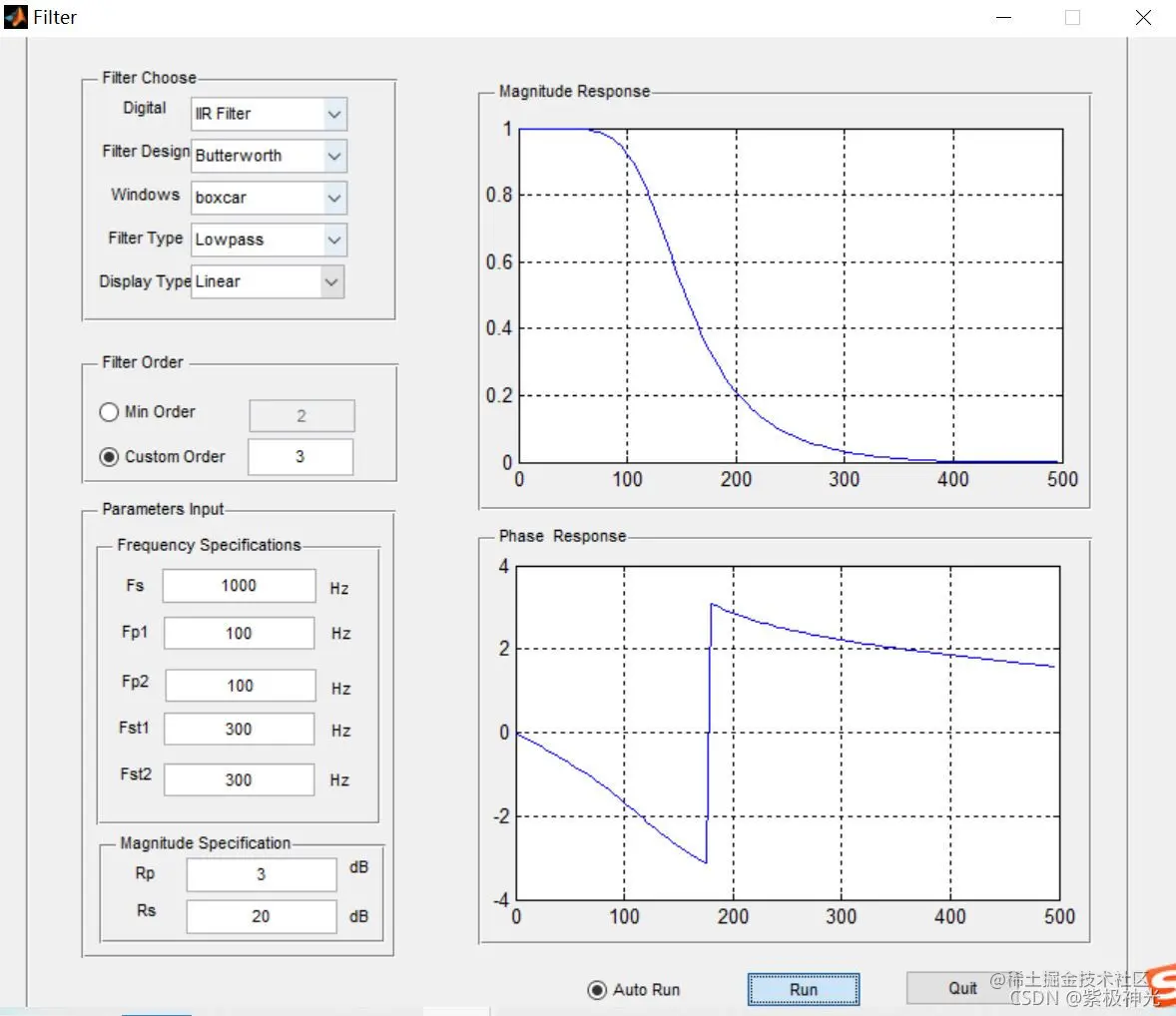Select the Custom Order radio button
The image size is (1176, 1016).
[109, 457]
